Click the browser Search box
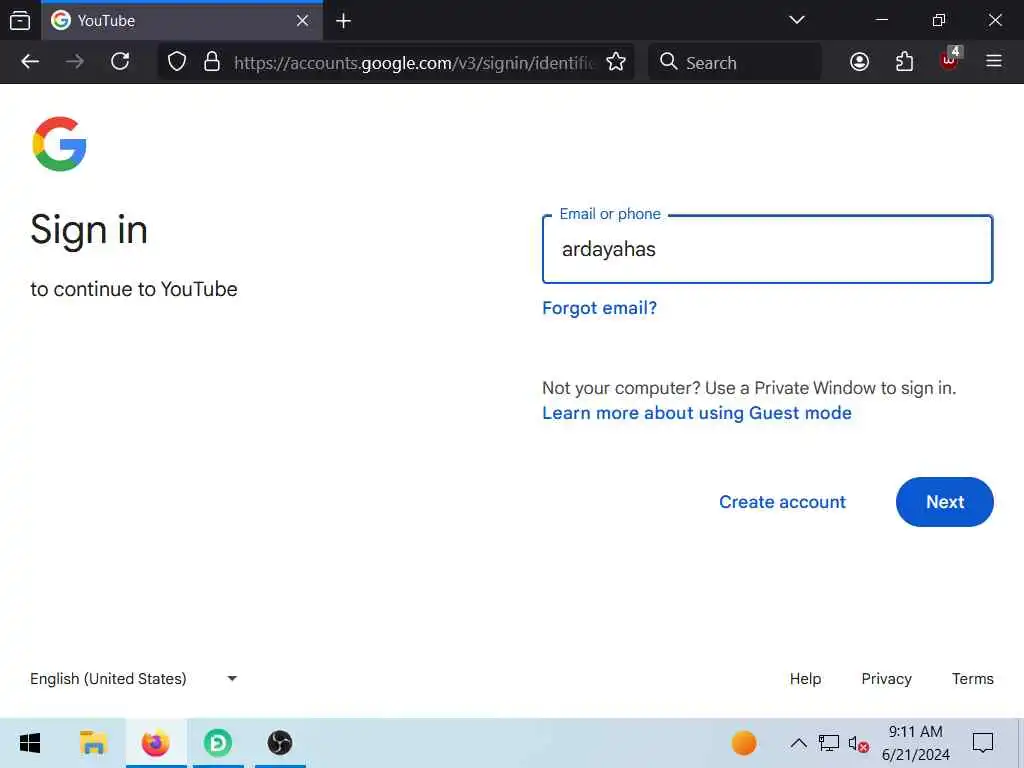 pos(735,62)
